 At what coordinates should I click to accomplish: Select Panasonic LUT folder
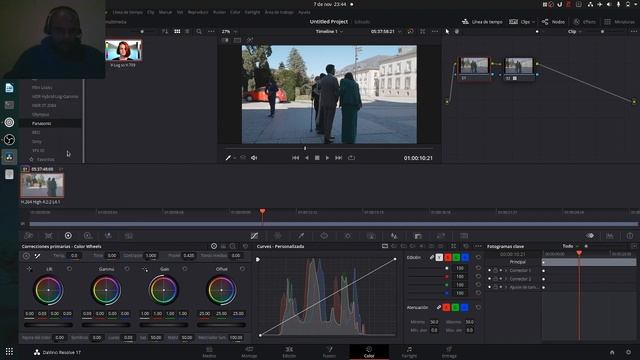(51, 123)
